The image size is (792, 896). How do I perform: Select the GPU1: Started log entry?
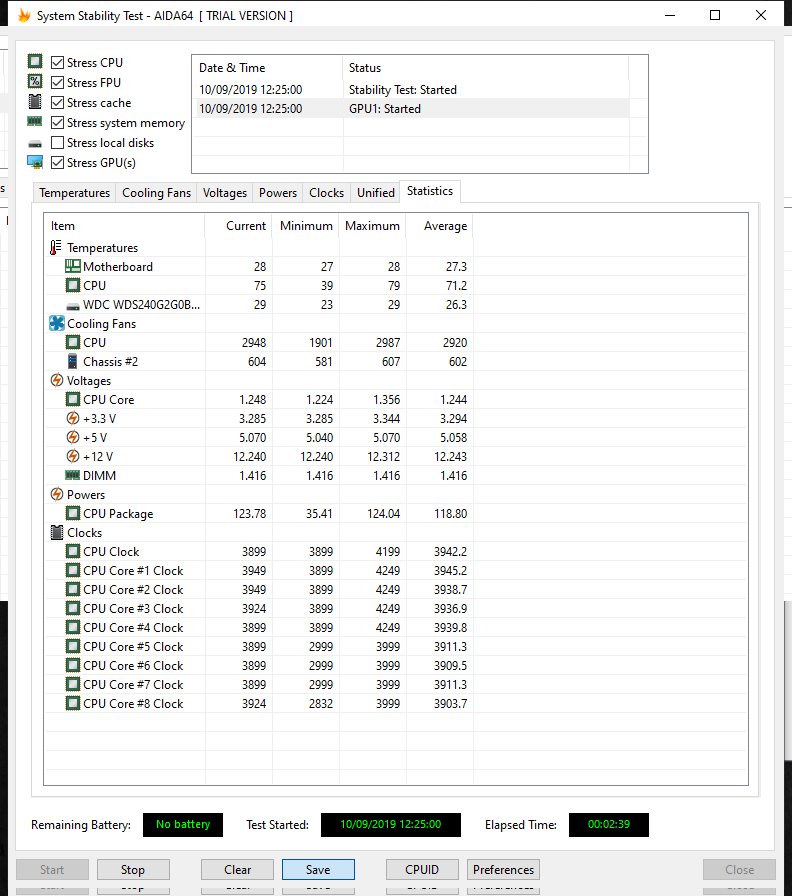(385, 109)
